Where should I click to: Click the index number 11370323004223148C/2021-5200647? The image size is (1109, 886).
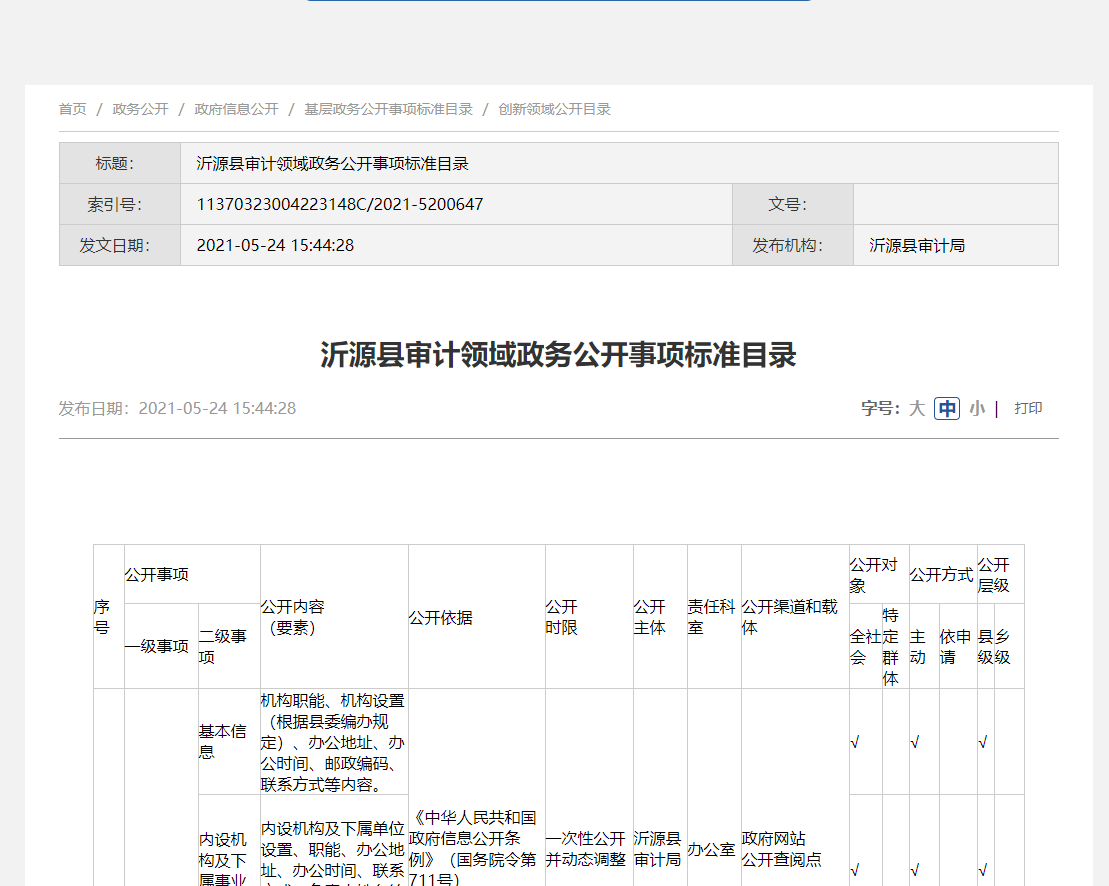click(340, 204)
